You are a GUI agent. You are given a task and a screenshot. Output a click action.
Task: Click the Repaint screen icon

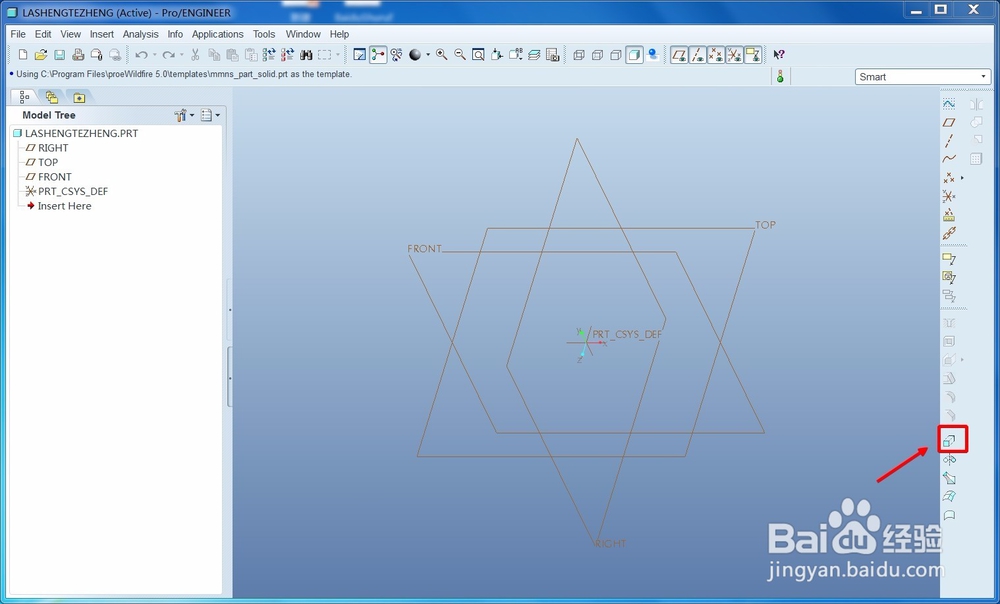(x=360, y=55)
